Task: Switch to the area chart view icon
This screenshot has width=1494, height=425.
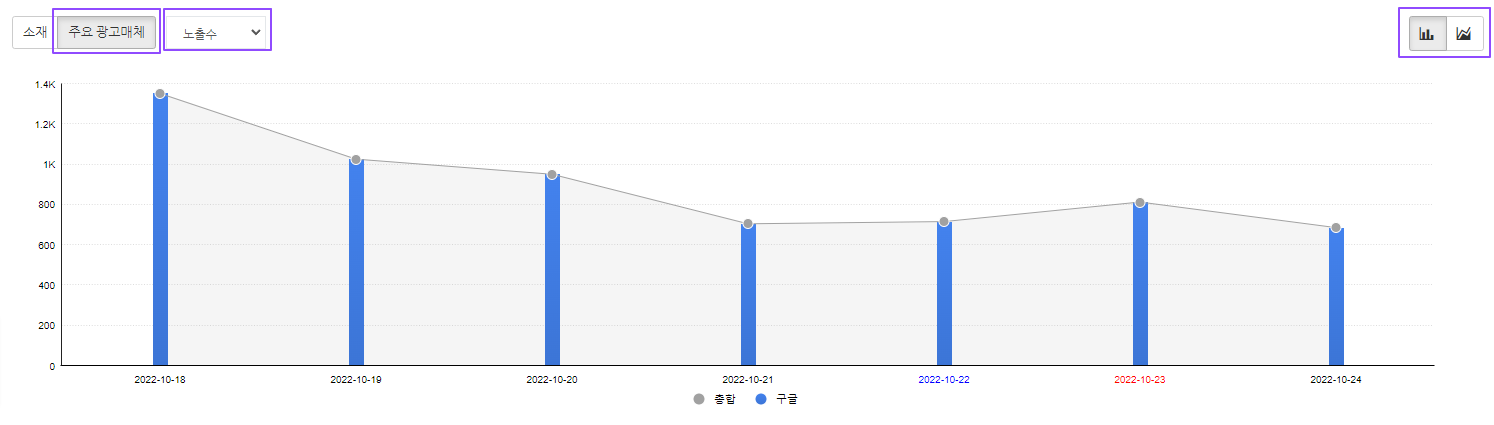Action: [x=1464, y=33]
